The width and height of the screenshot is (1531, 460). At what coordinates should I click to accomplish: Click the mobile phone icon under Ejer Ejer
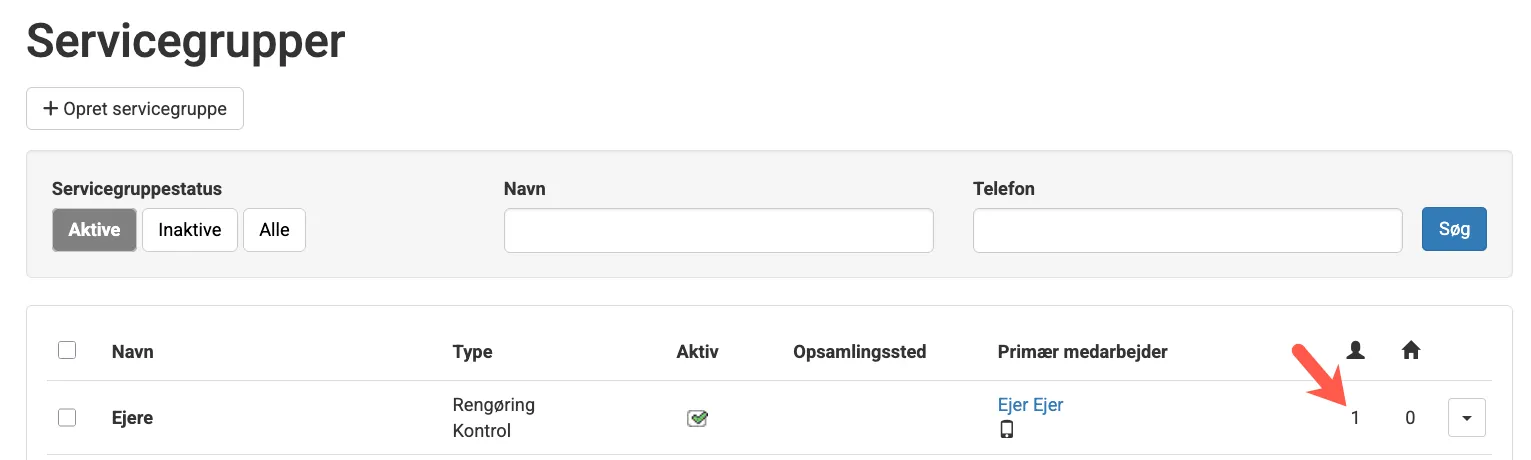[1007, 430]
